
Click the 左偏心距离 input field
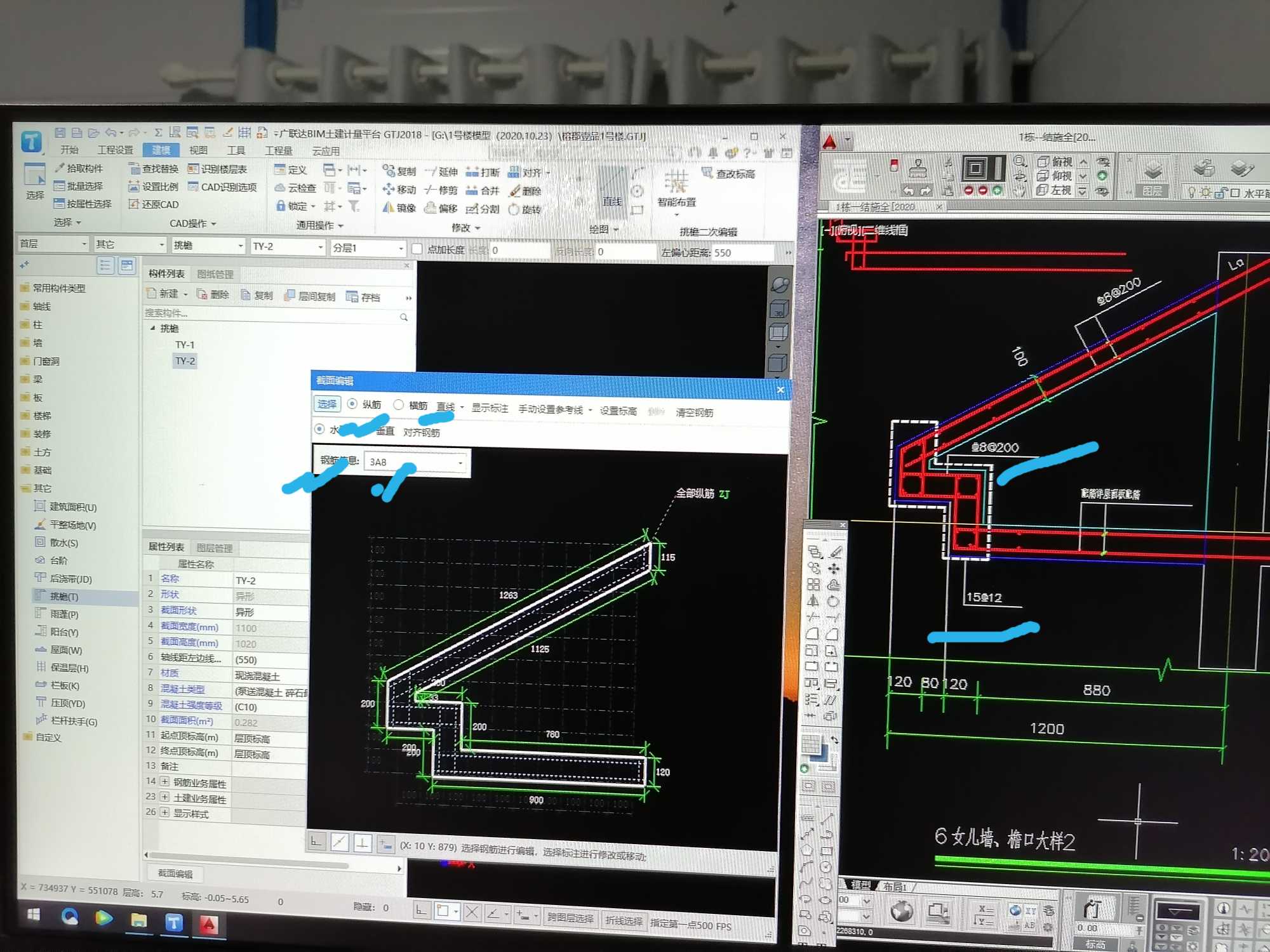[742, 253]
